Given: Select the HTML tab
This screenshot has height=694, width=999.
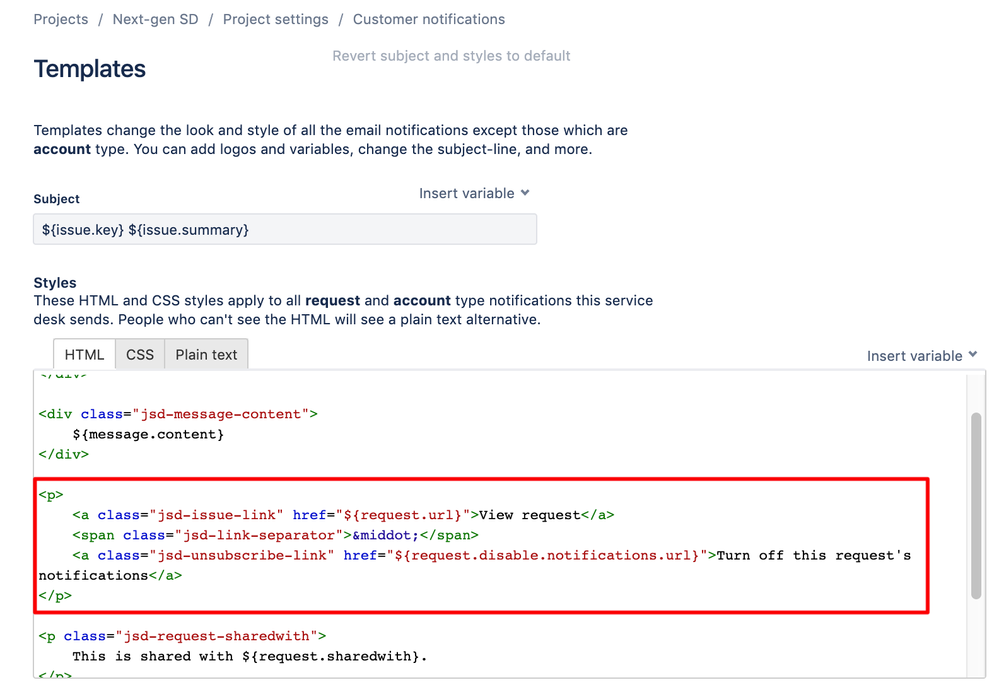Looking at the screenshot, I should pyautogui.click(x=84, y=354).
